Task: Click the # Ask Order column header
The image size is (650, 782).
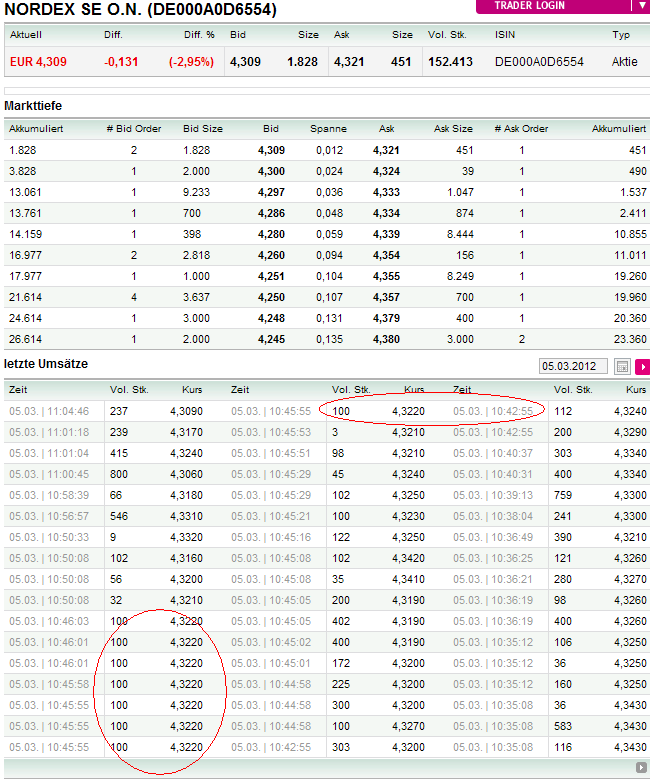Action: click(521, 129)
